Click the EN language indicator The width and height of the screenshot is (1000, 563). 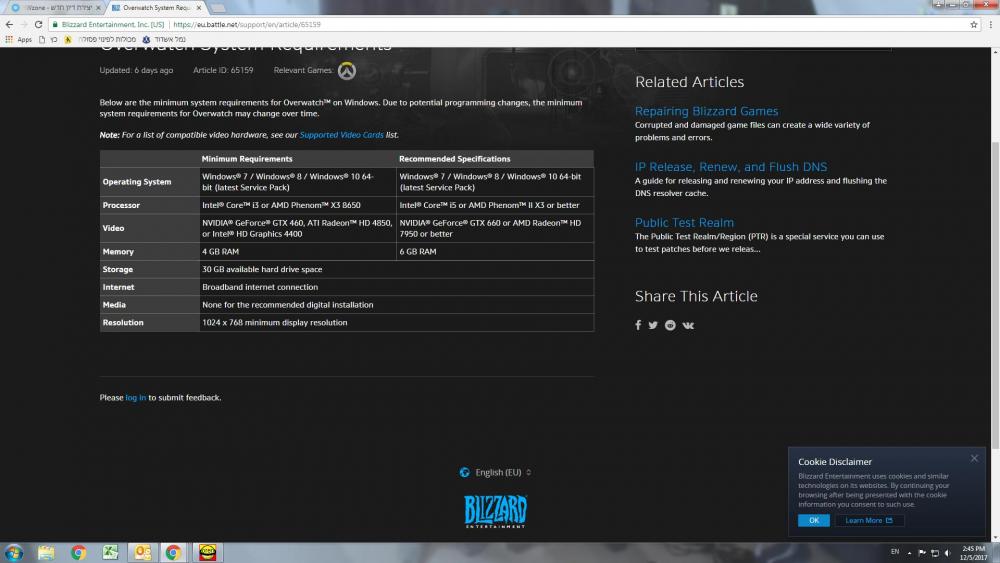[895, 552]
